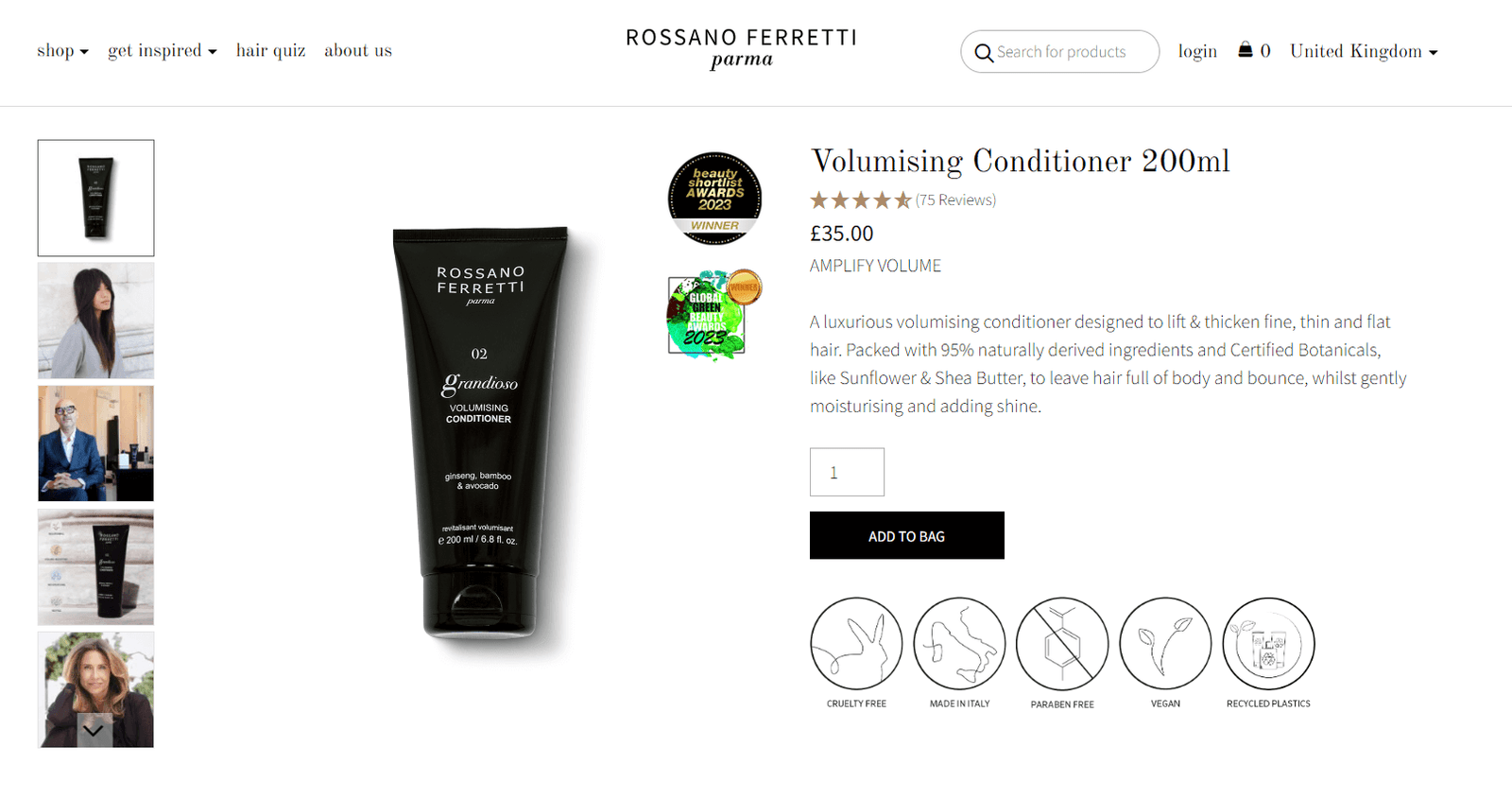Open the login link
This screenshot has width=1512, height=799.
point(1197,51)
